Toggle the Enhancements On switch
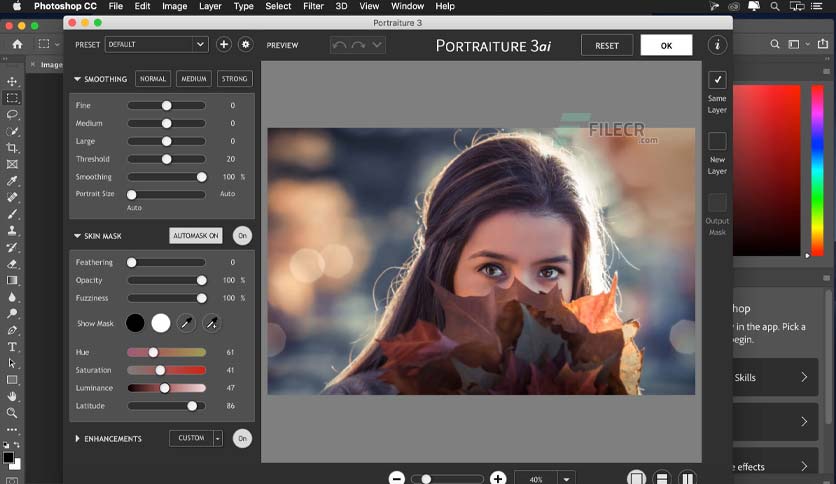 click(242, 439)
